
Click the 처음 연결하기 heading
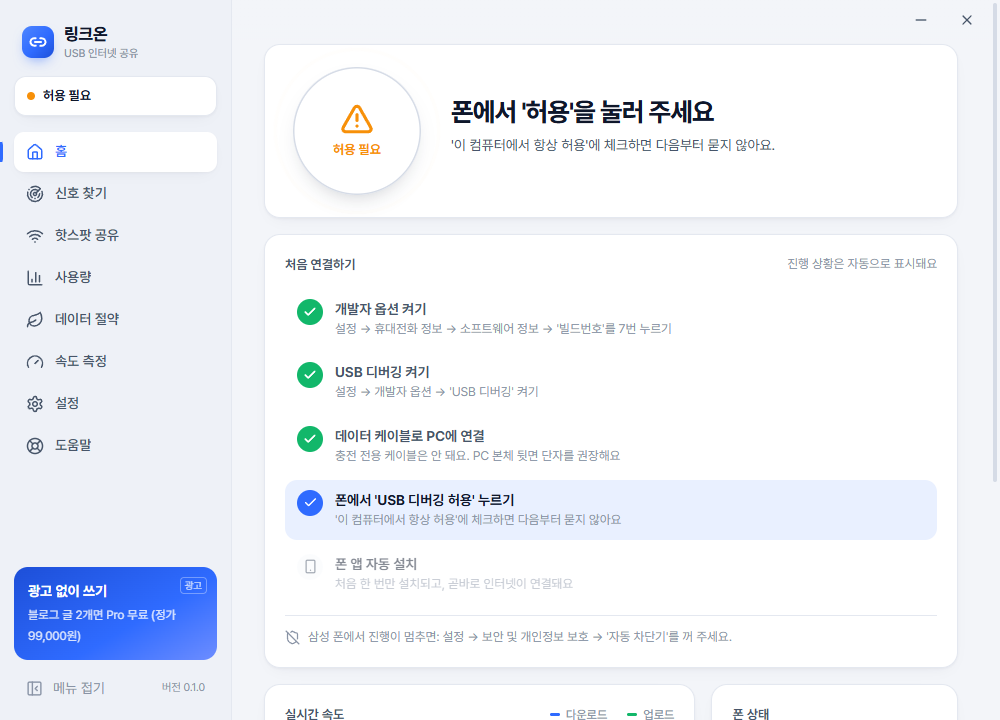320,264
